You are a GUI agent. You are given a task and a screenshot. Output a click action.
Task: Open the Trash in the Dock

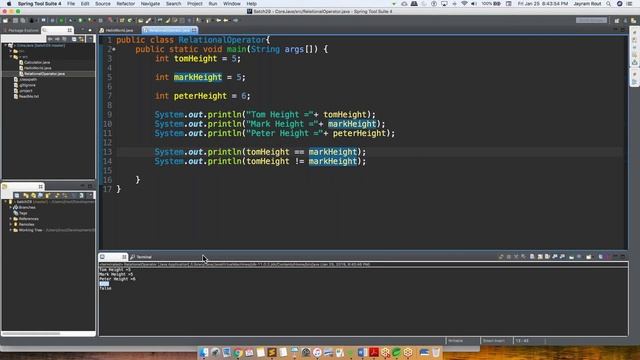click(x=436, y=352)
